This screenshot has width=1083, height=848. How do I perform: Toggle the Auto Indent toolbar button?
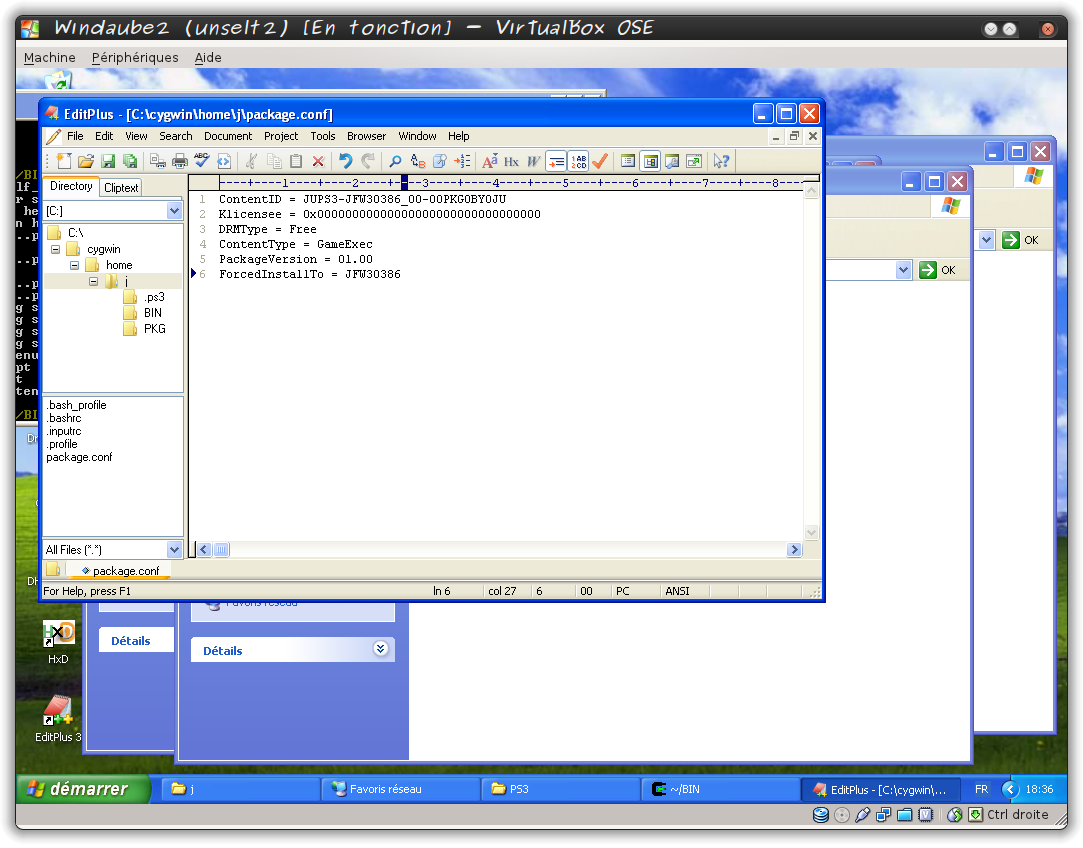pyautogui.click(x=556, y=162)
